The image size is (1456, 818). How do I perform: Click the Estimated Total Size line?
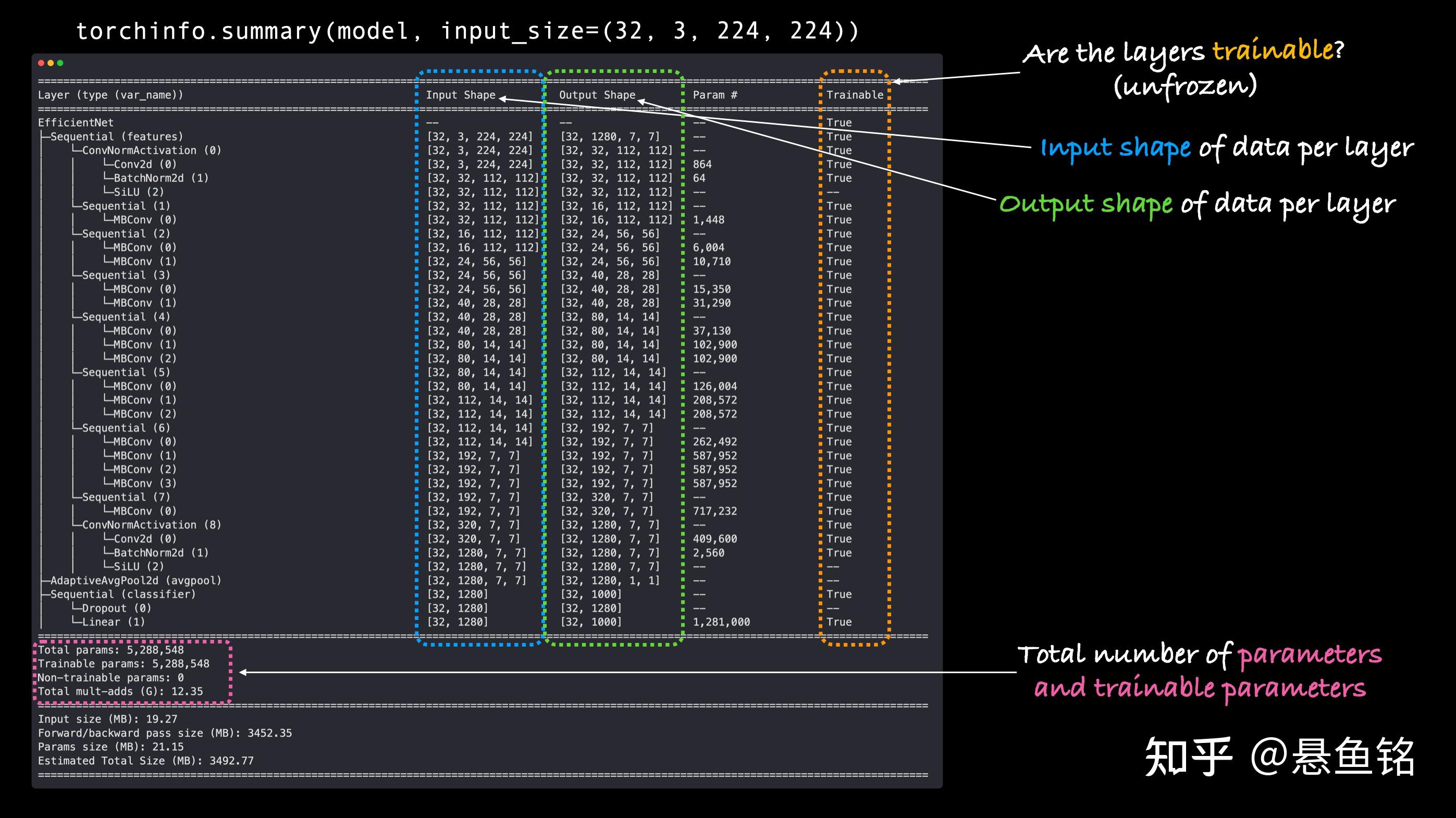pos(146,760)
